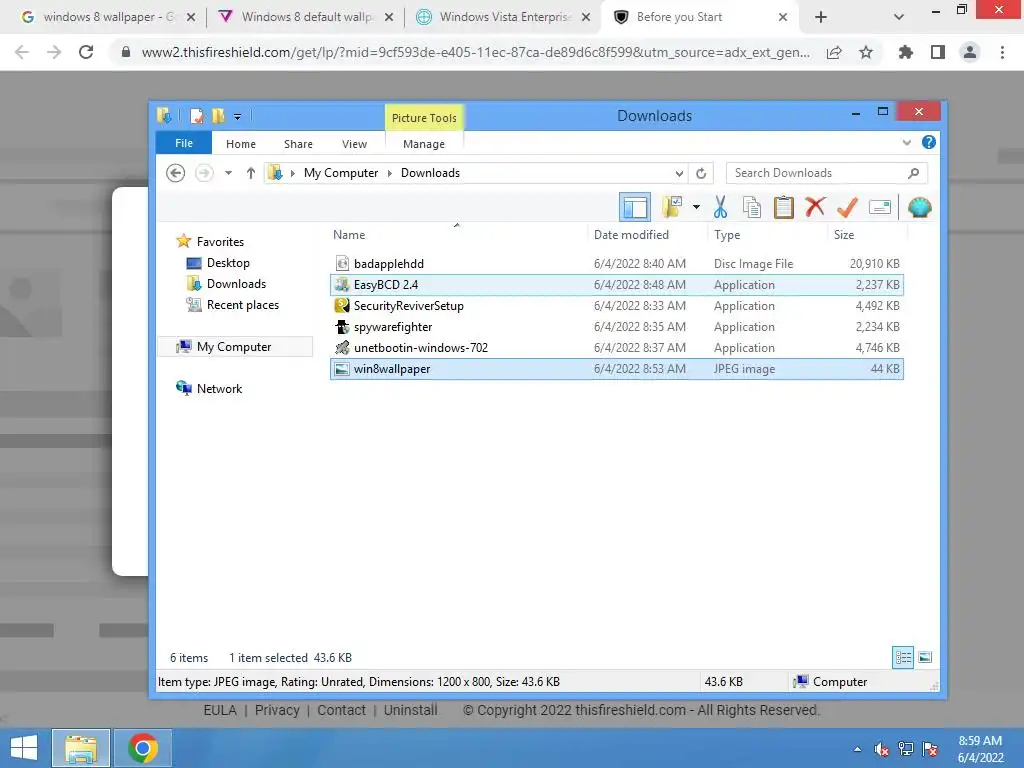Viewport: 1024px width, 768px height.
Task: Expand the address bar history dropdown
Action: [x=679, y=174]
